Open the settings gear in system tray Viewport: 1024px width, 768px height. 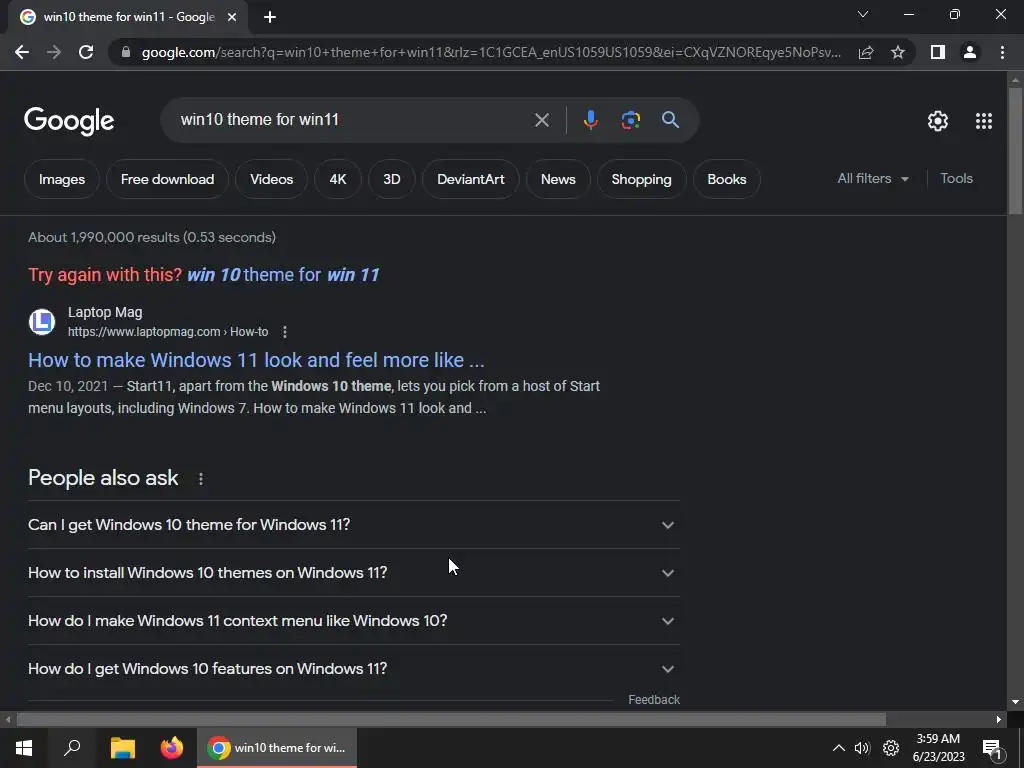point(891,748)
